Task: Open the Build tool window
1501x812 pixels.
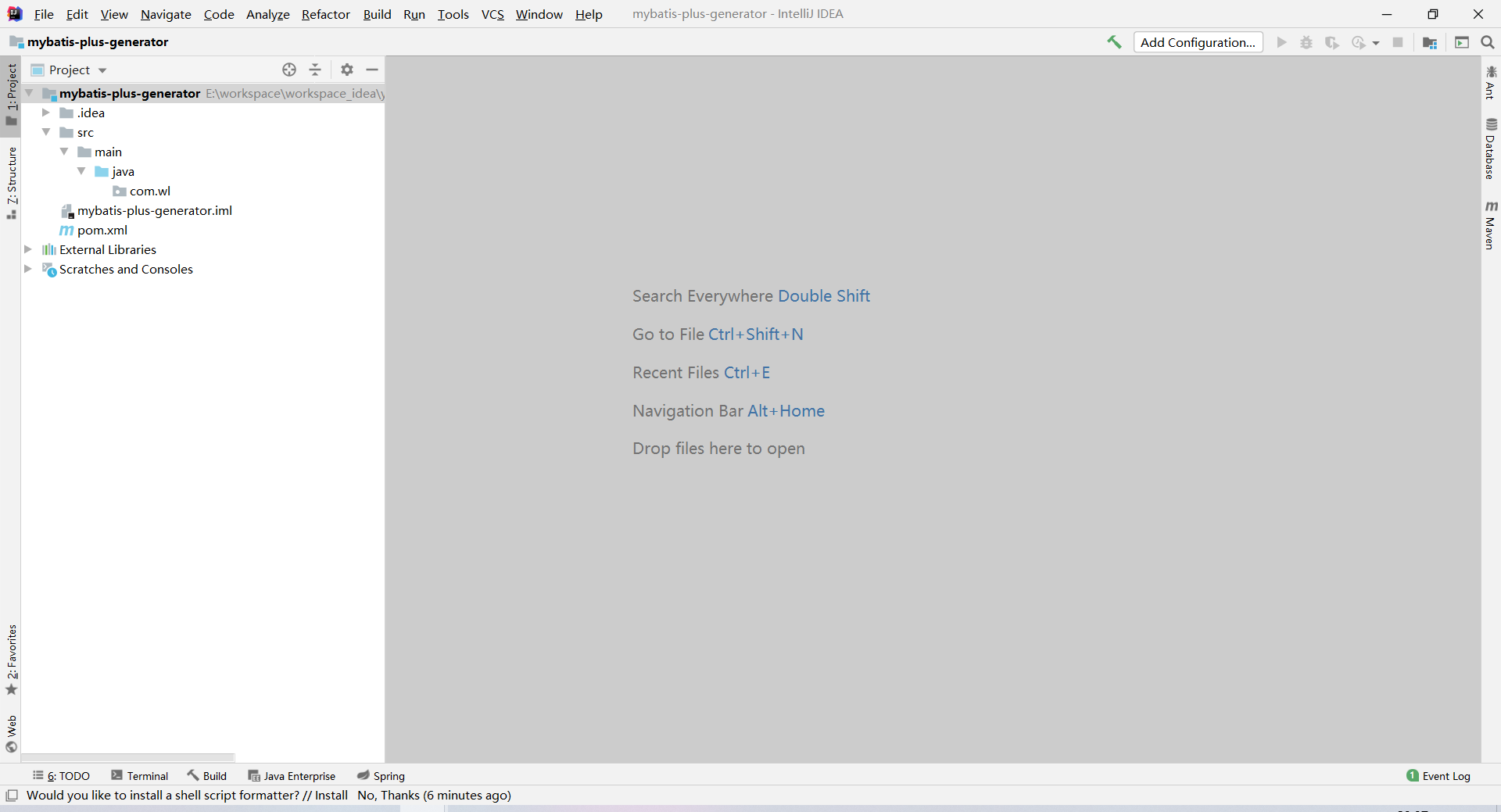Action: [206, 775]
